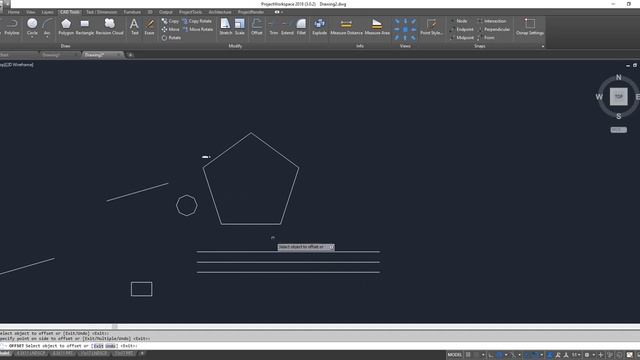Select the Fillet tool
This screenshot has height=360, width=640.
pos(301,27)
